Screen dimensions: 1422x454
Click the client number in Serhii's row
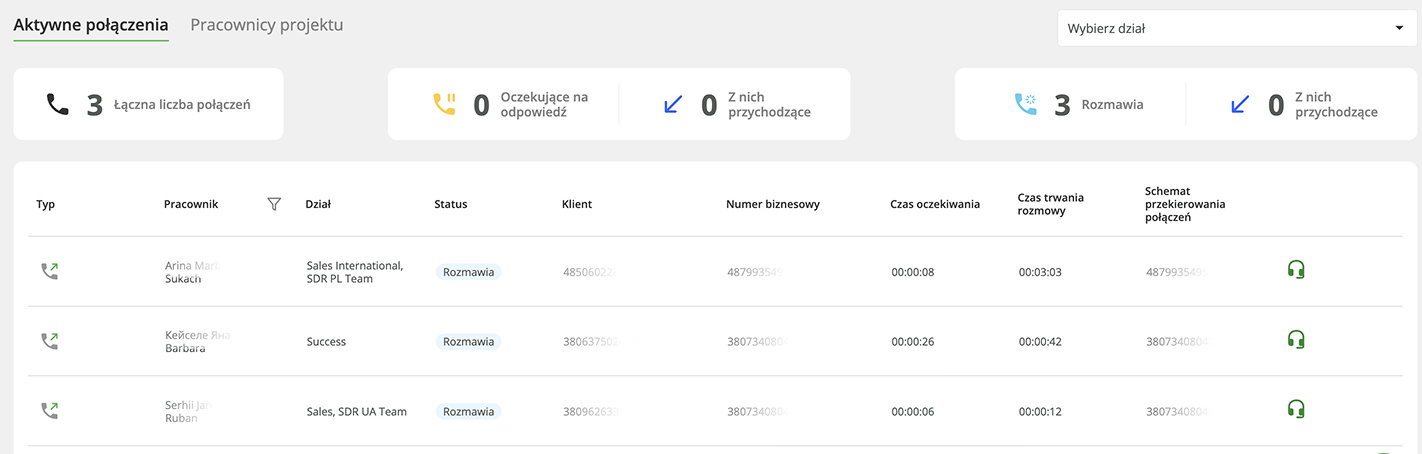click(x=592, y=412)
